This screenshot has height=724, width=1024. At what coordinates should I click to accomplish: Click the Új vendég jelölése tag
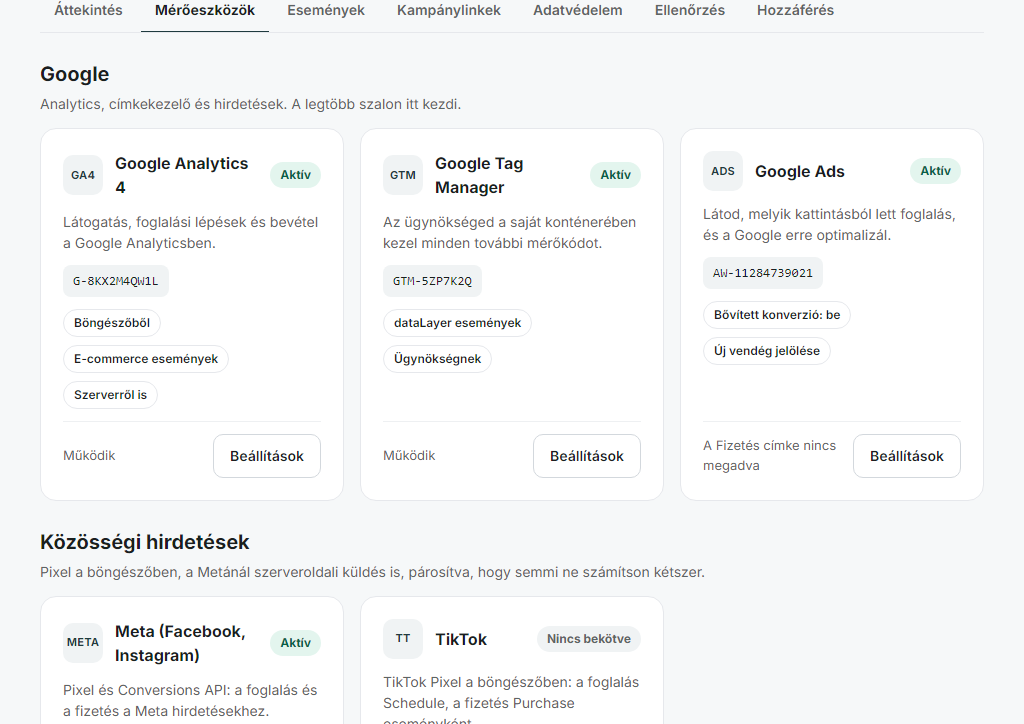pyautogui.click(x=767, y=351)
